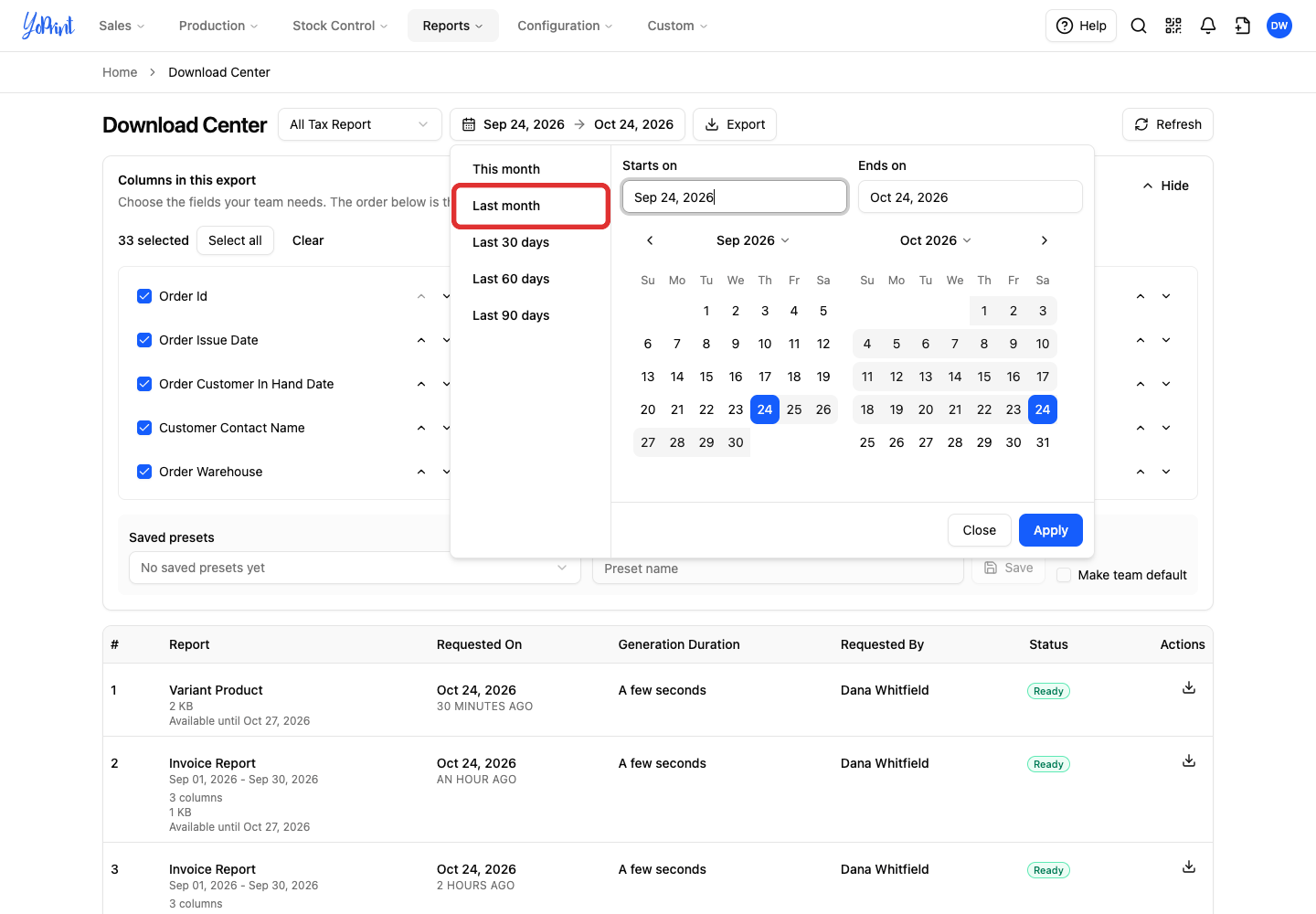Screen dimensions: 1316x914
Task: Move Order Customer In Hand Date up
Action: 421,384
